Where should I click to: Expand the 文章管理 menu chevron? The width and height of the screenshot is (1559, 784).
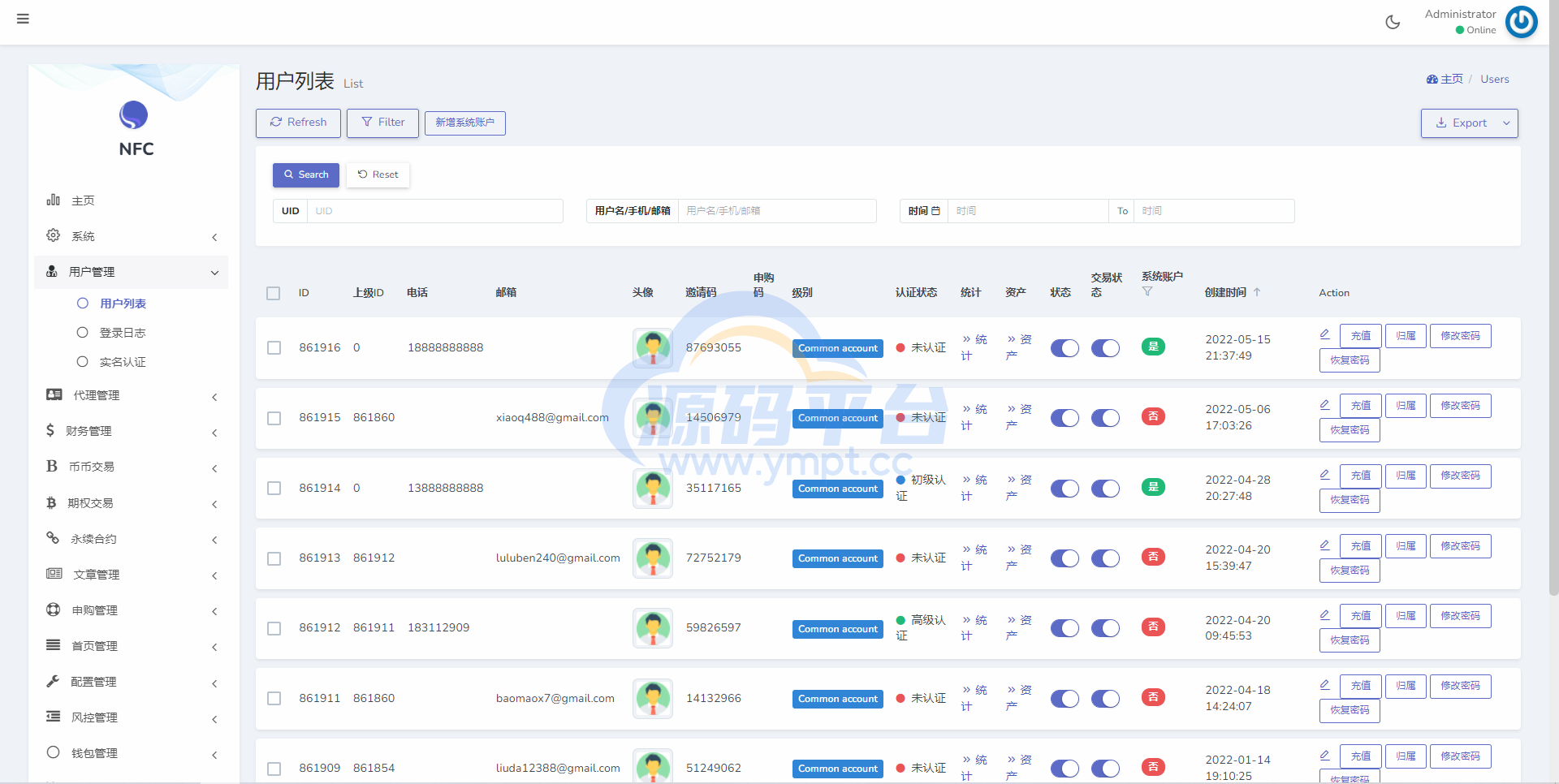pos(214,575)
